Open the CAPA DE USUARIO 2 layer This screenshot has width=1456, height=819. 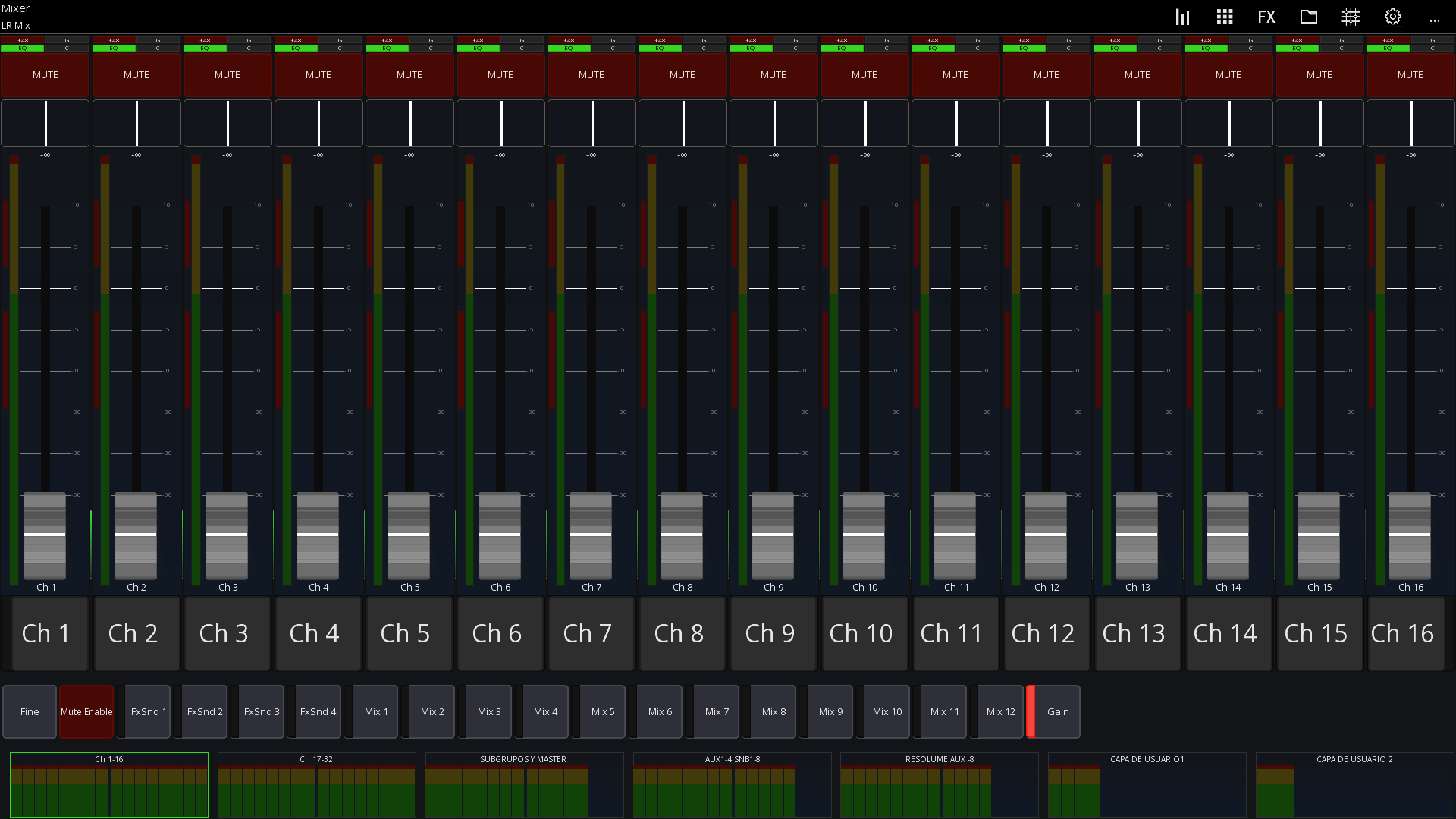click(x=1354, y=785)
